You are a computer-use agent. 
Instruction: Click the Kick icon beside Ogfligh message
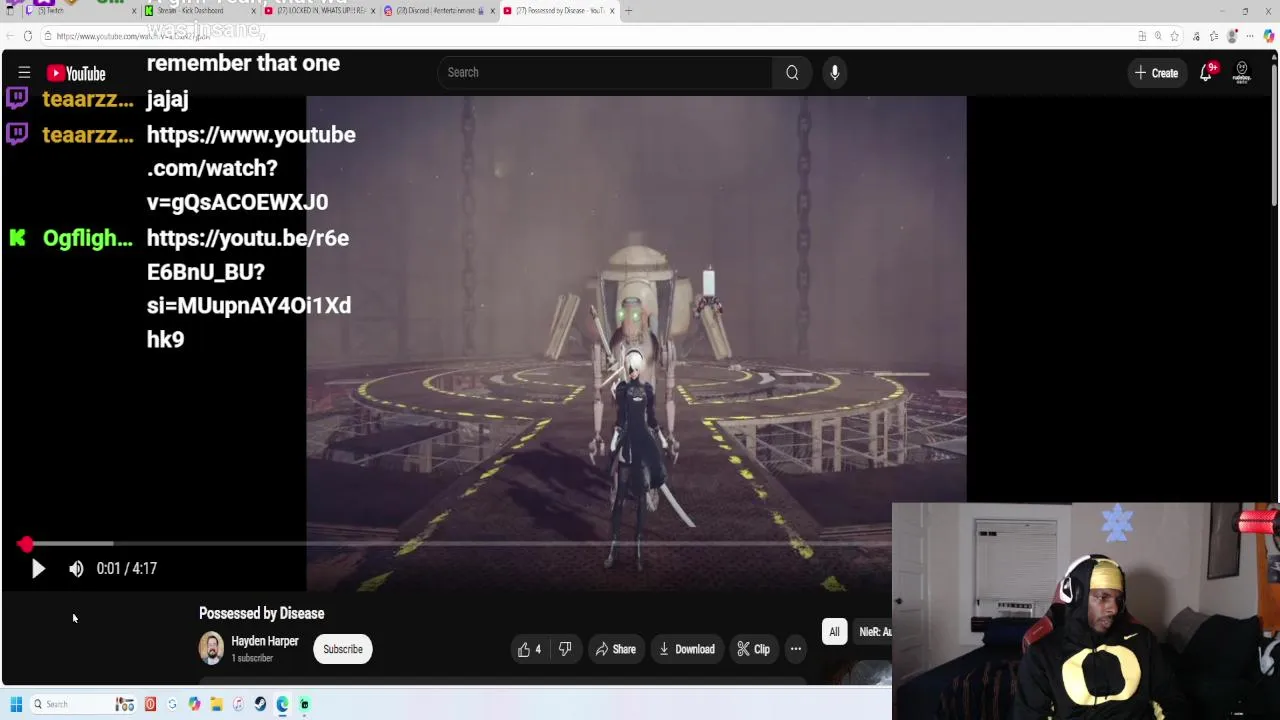click(17, 238)
